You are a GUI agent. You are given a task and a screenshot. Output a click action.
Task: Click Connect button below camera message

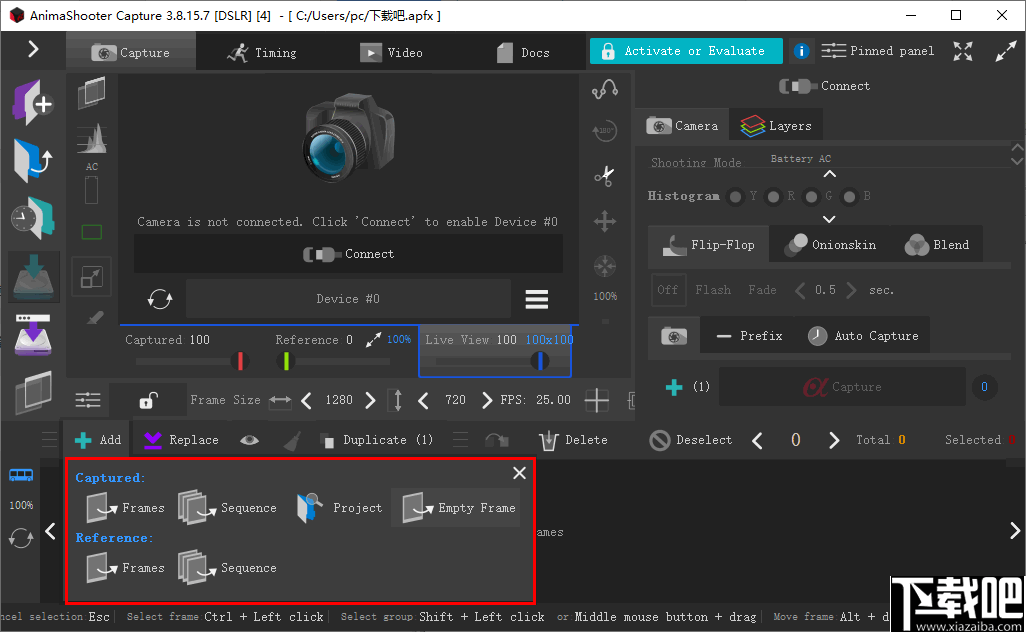click(348, 254)
